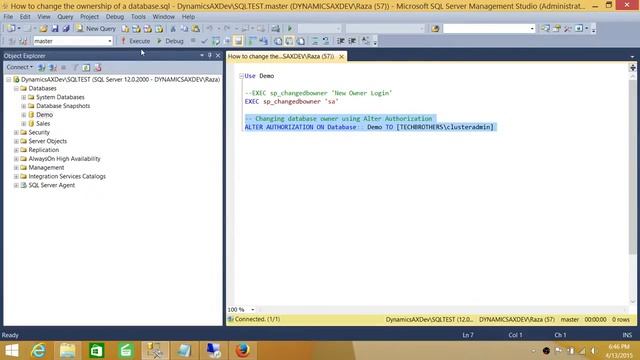Open File Explorer from the taskbar
The width and height of the screenshot is (640, 360).
point(67,351)
